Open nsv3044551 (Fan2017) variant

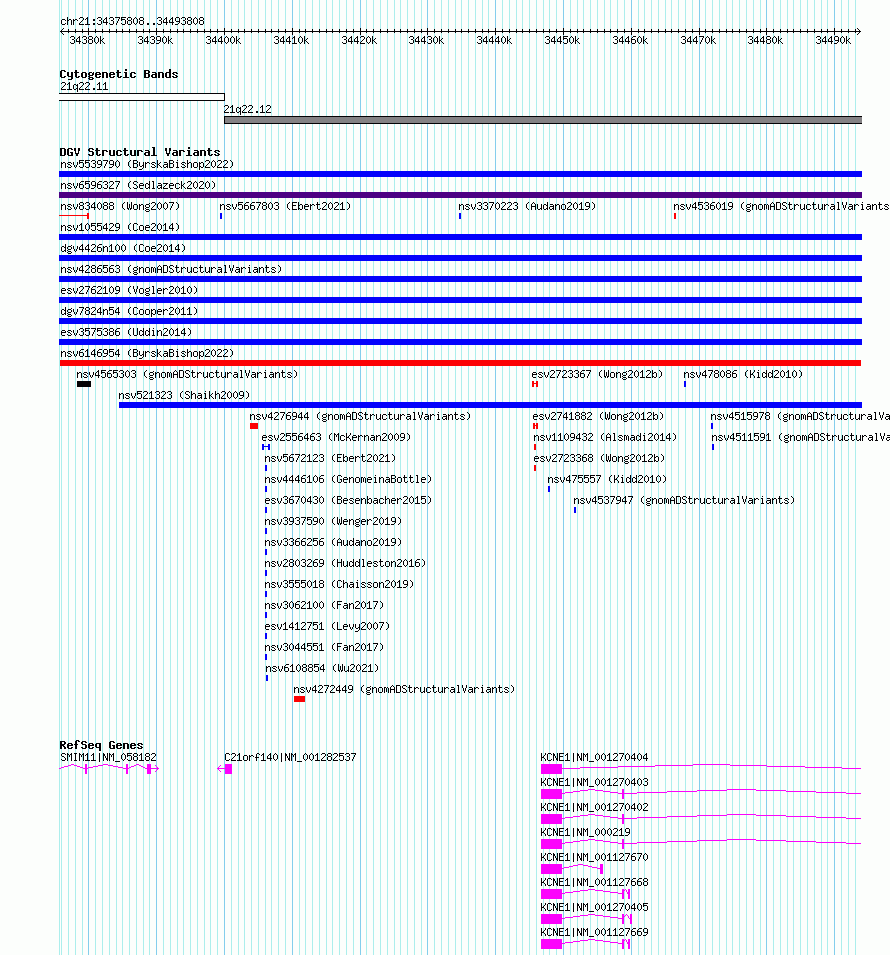(325, 647)
